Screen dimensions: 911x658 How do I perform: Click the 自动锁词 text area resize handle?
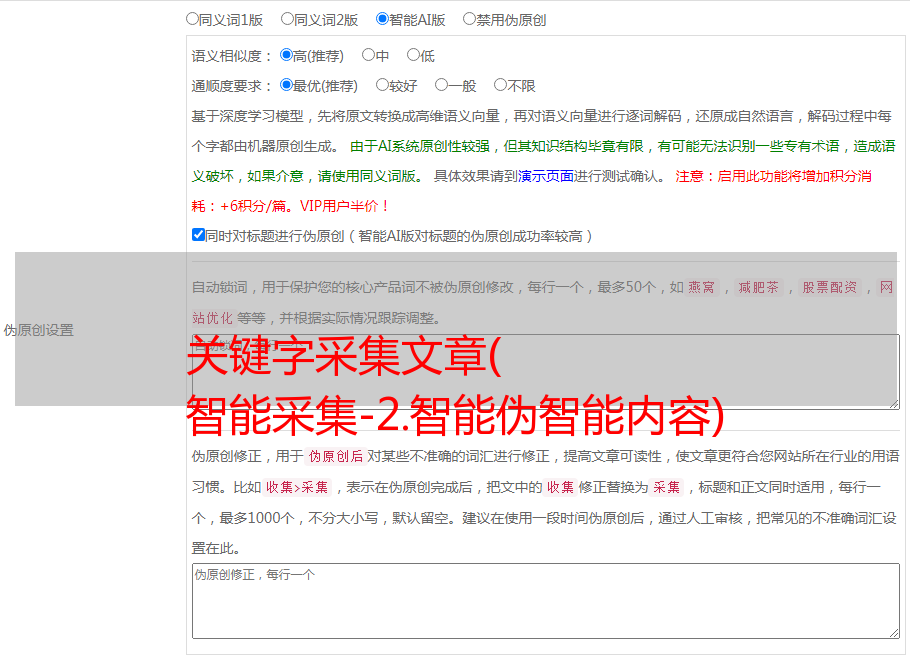(893, 402)
